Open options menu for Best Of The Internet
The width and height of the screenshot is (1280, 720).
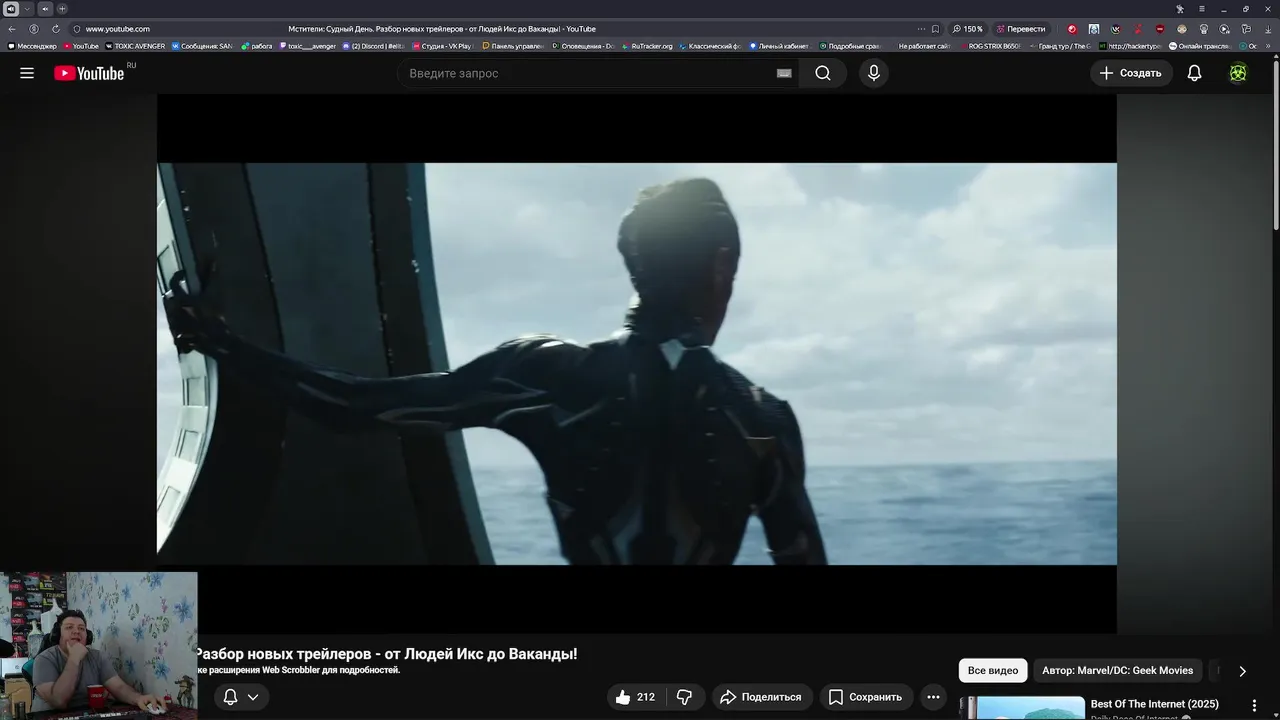click(1254, 706)
